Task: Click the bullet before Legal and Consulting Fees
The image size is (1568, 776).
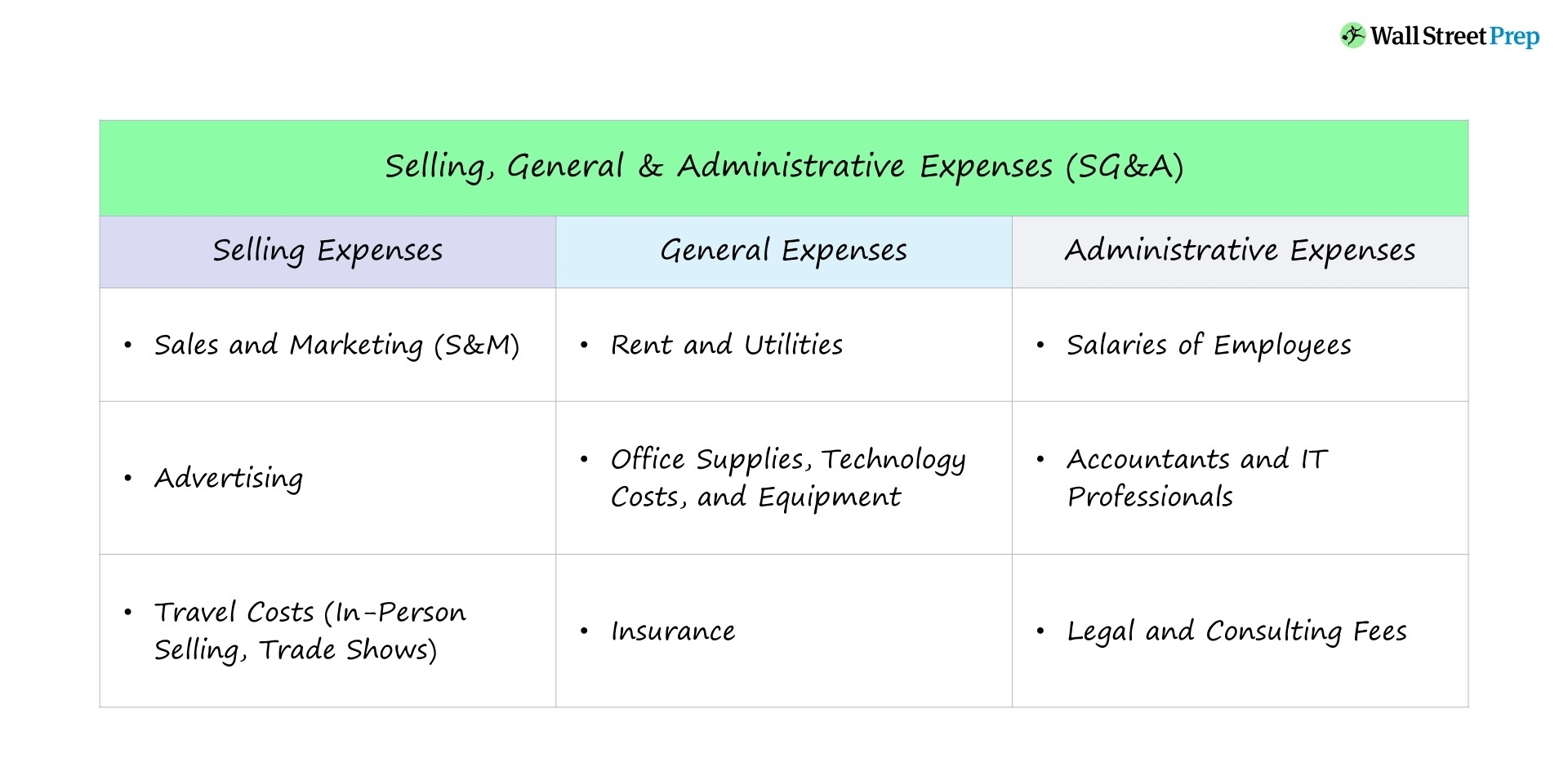Action: tap(1040, 631)
